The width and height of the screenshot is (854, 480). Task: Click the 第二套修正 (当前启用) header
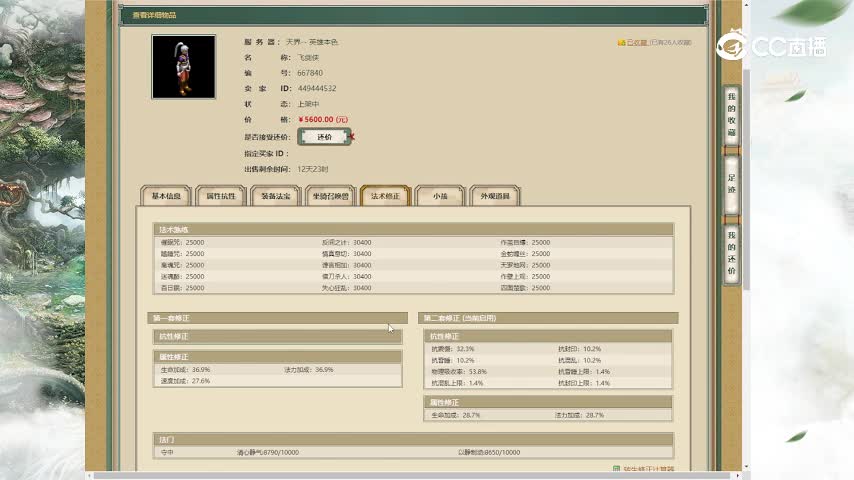(548, 318)
